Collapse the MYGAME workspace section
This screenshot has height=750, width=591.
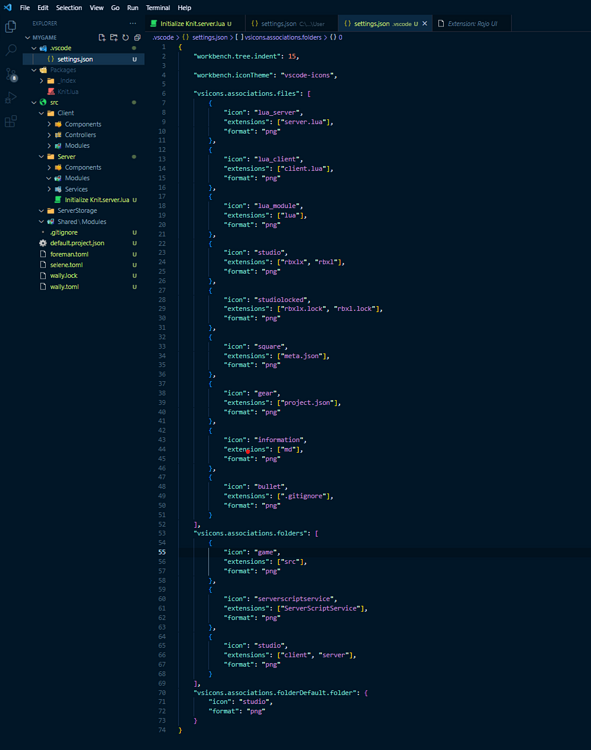click(x=28, y=37)
